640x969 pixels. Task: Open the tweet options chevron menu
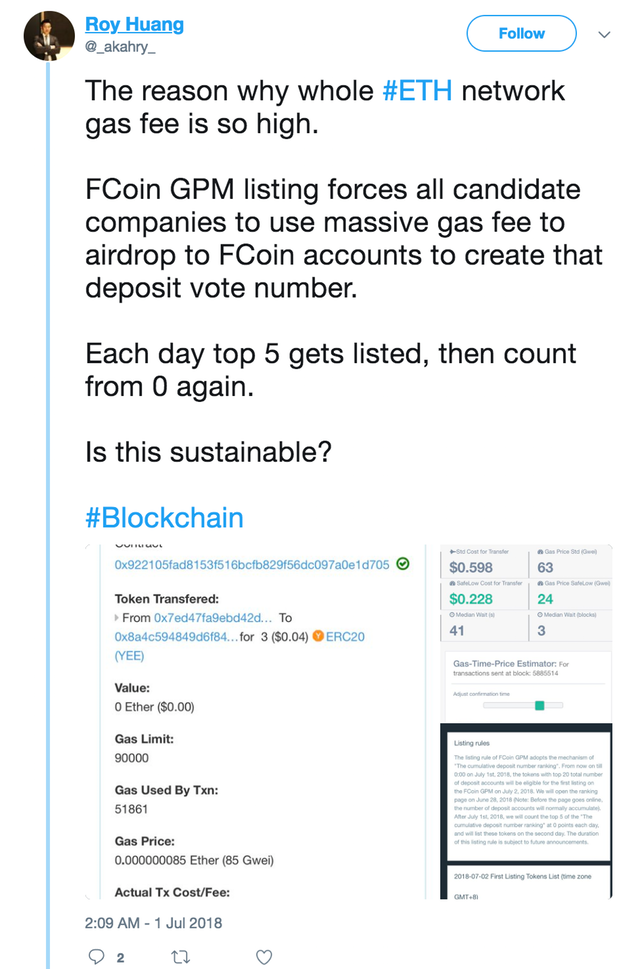pyautogui.click(x=604, y=34)
